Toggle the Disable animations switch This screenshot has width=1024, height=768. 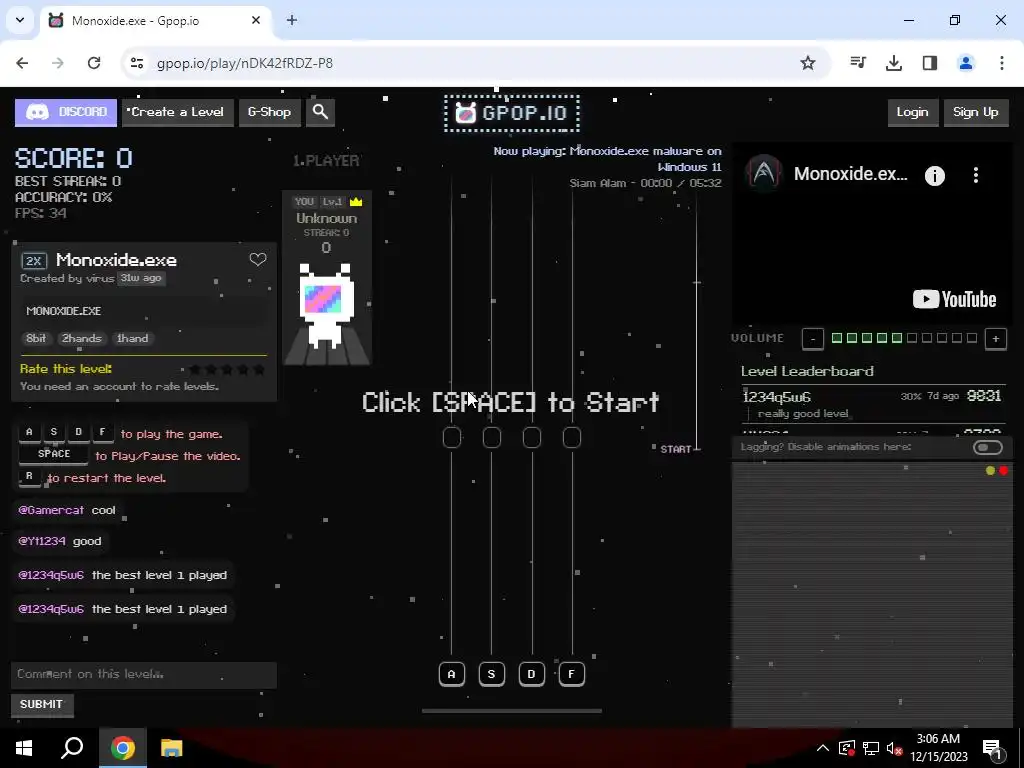coord(987,447)
